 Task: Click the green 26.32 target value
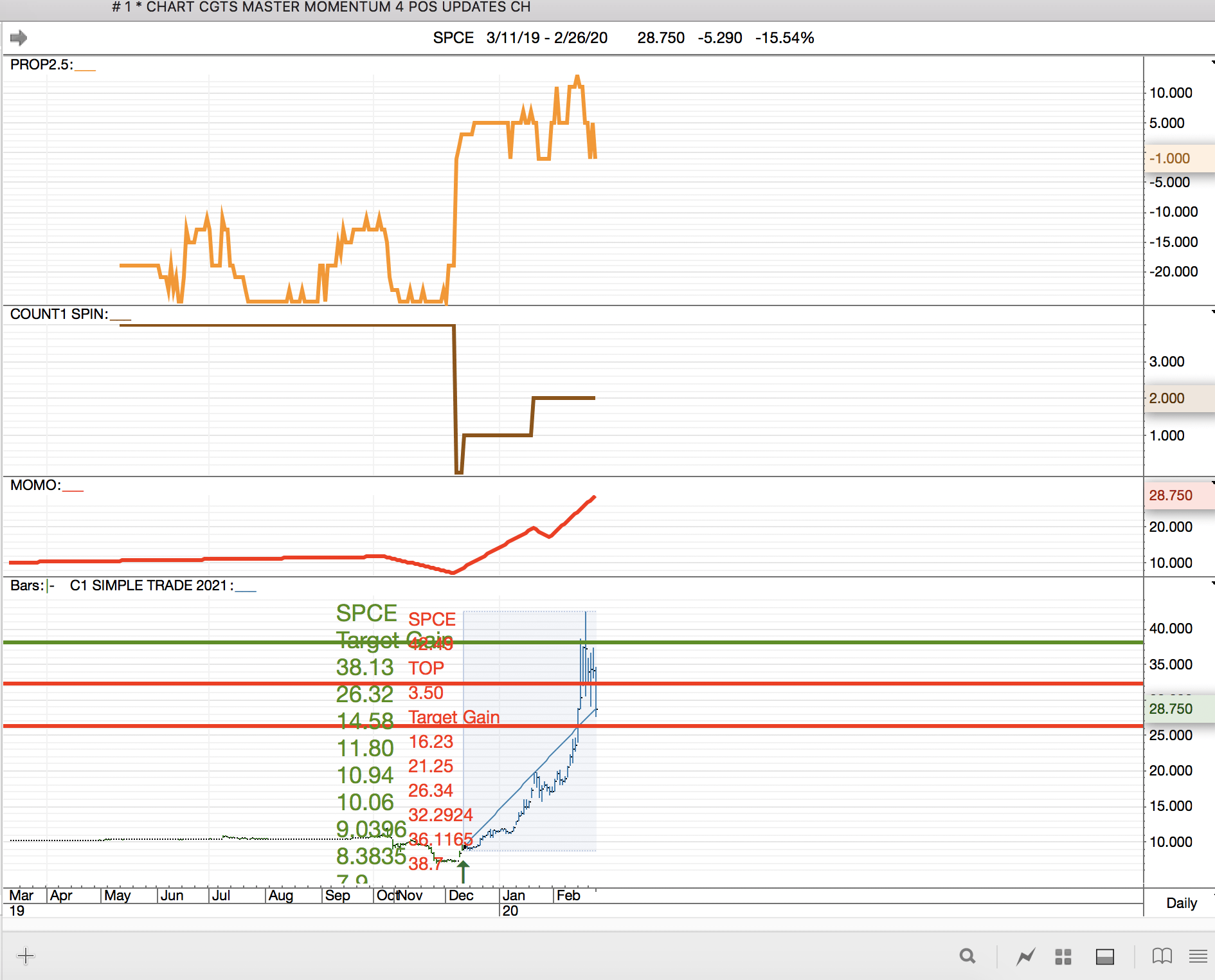pos(364,694)
